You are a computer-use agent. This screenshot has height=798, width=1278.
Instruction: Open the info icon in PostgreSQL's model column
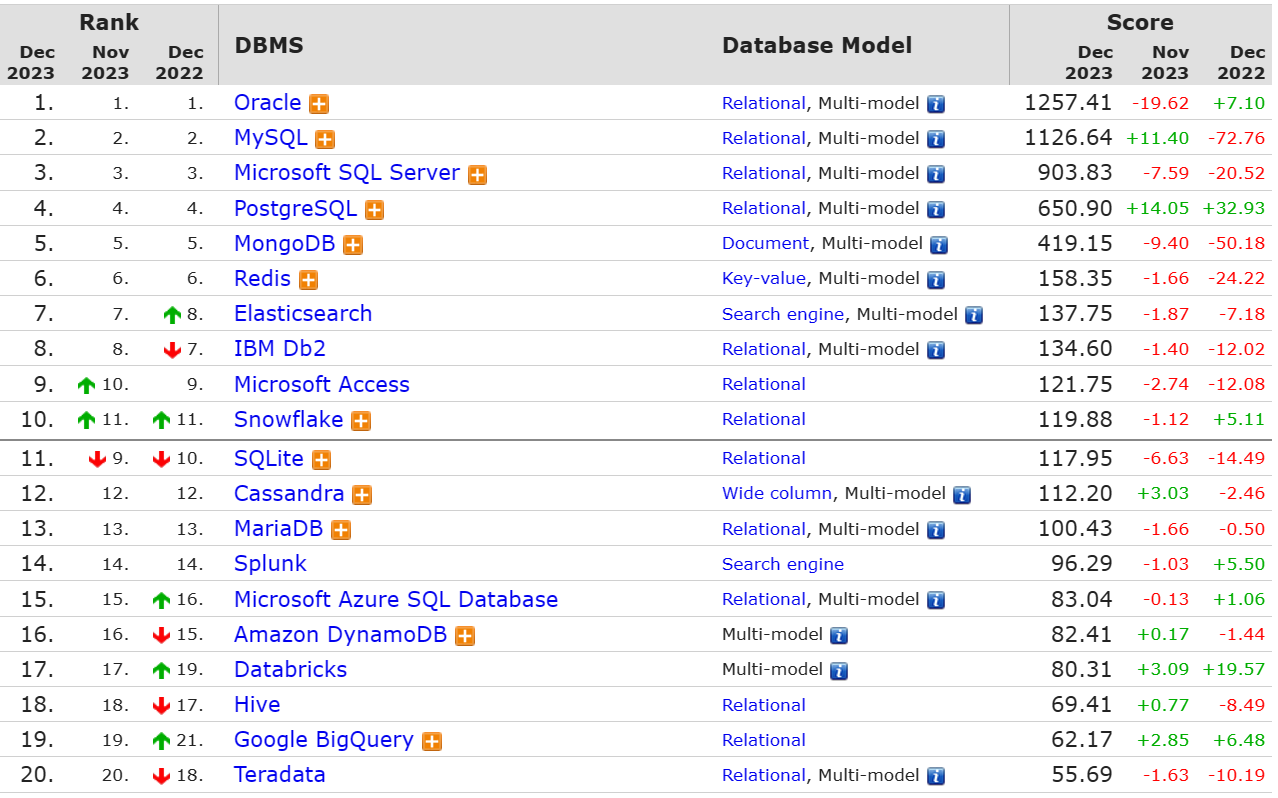point(936,209)
